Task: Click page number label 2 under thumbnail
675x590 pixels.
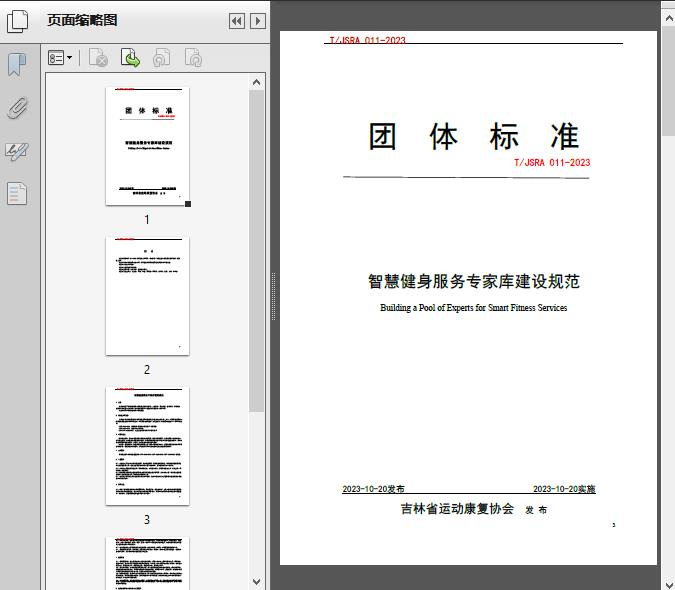Action: click(147, 370)
